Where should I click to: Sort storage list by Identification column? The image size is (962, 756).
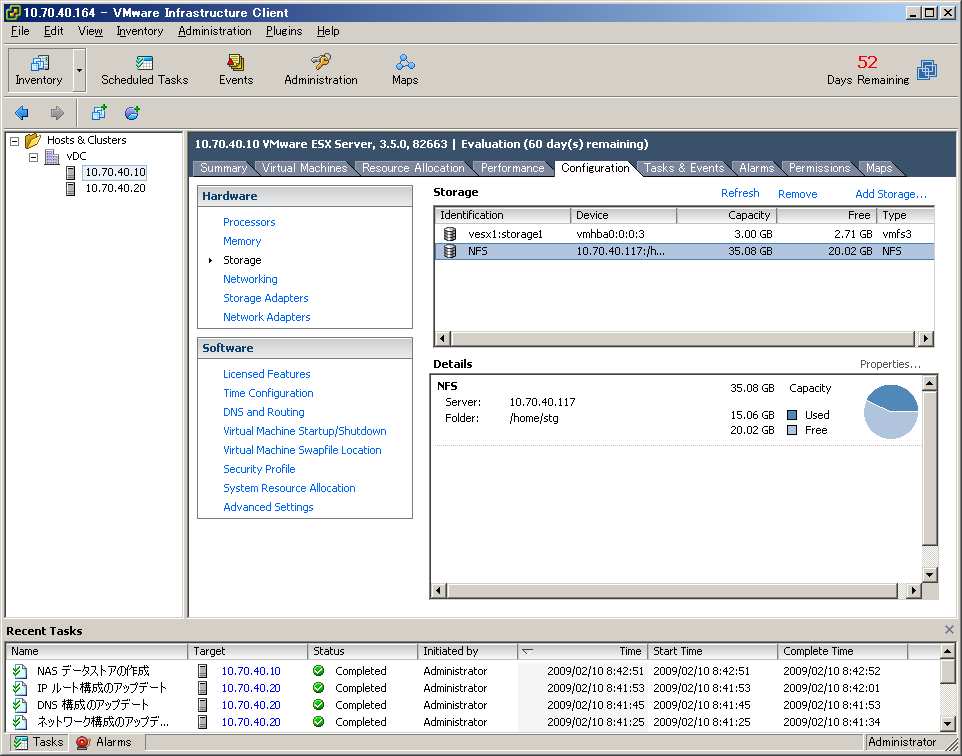click(x=503, y=215)
